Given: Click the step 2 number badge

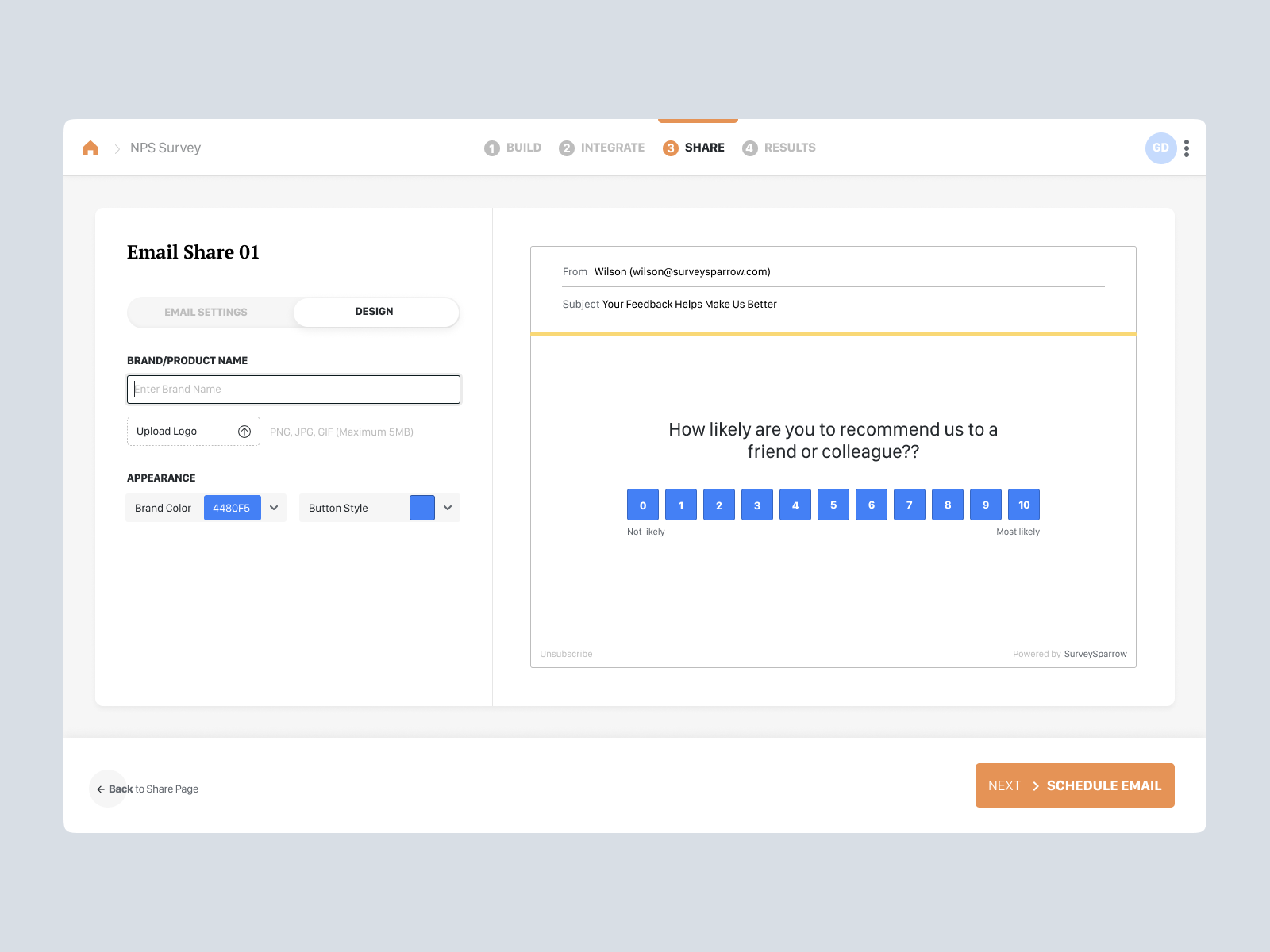Looking at the screenshot, I should coord(567,148).
